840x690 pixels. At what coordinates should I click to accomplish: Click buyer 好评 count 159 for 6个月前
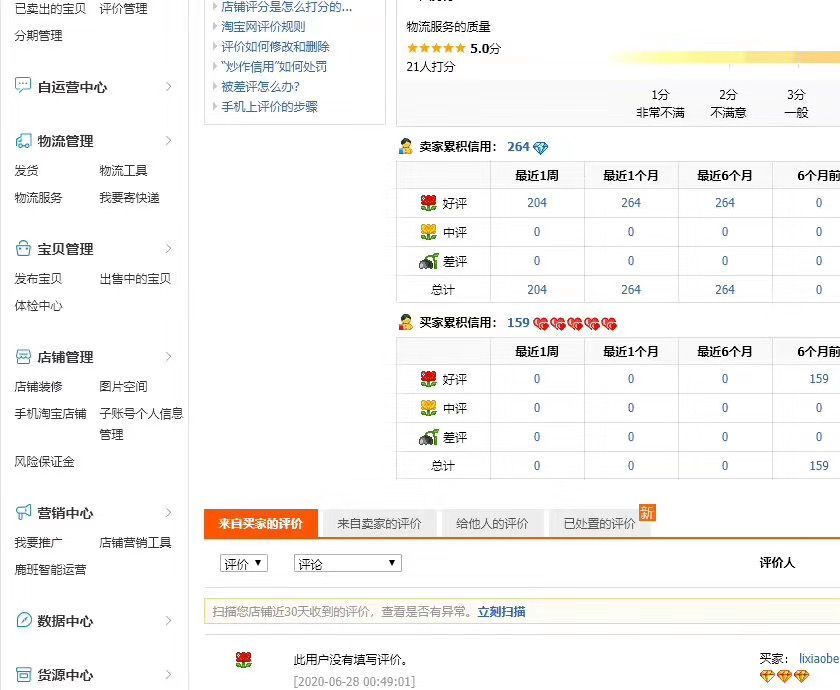pos(819,378)
